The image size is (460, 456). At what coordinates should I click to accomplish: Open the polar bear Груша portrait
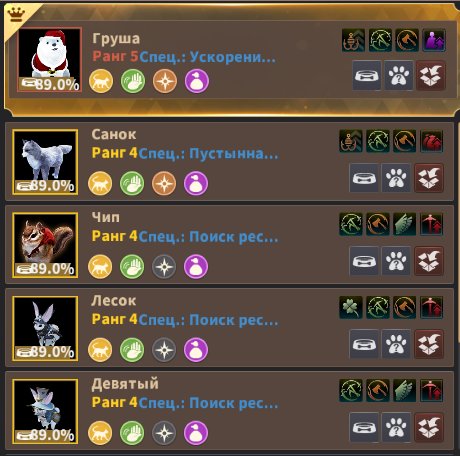[49, 59]
